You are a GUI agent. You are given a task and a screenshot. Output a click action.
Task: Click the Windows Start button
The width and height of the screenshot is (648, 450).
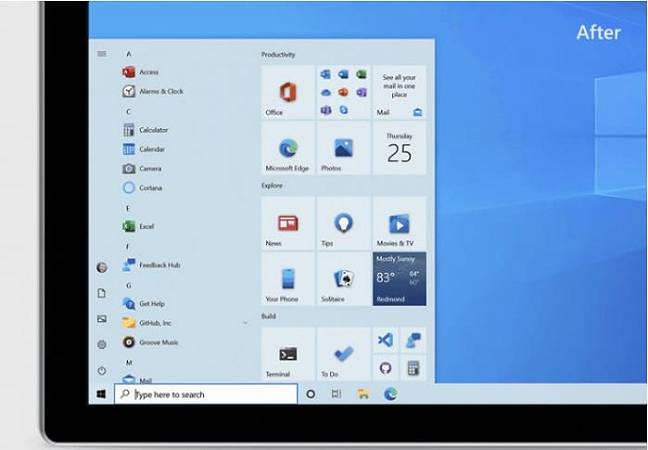[101, 394]
